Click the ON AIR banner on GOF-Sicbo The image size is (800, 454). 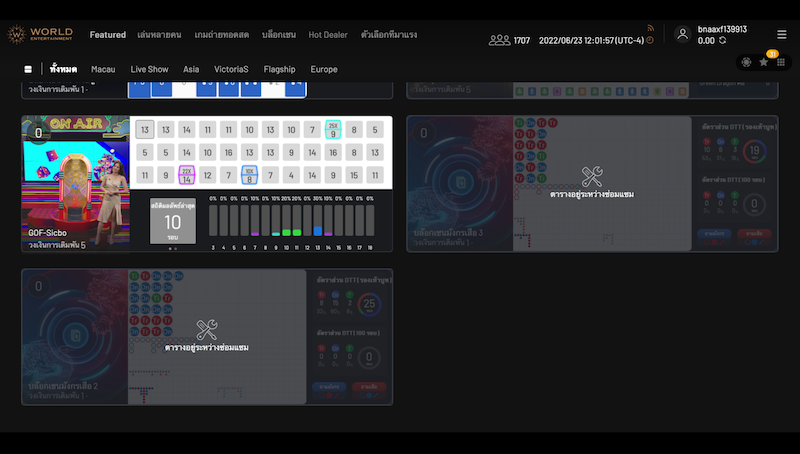(x=77, y=123)
